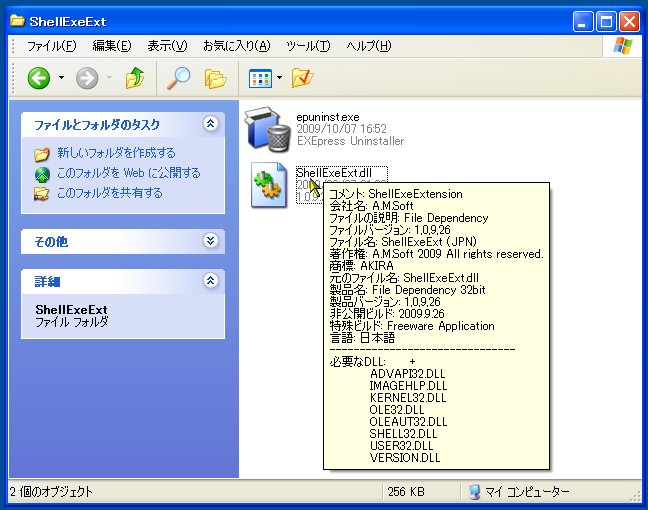648x510 pixels.
Task: Click the Views grid toolbar icon
Action: point(260,78)
